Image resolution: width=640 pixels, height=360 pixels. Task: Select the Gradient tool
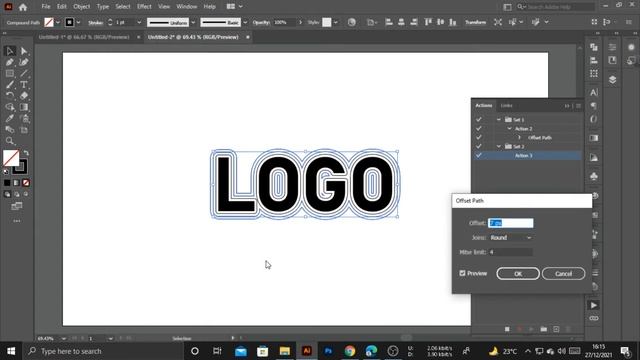(24, 107)
